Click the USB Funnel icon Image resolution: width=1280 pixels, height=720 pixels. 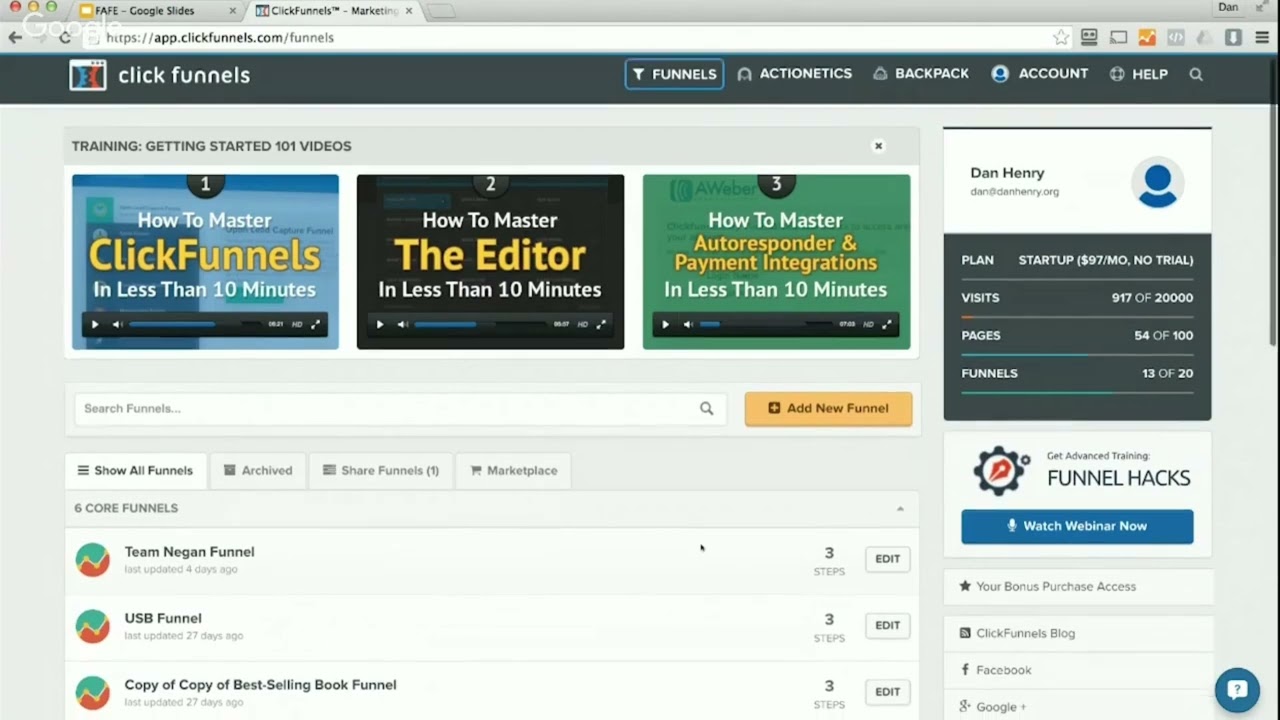tap(93, 626)
